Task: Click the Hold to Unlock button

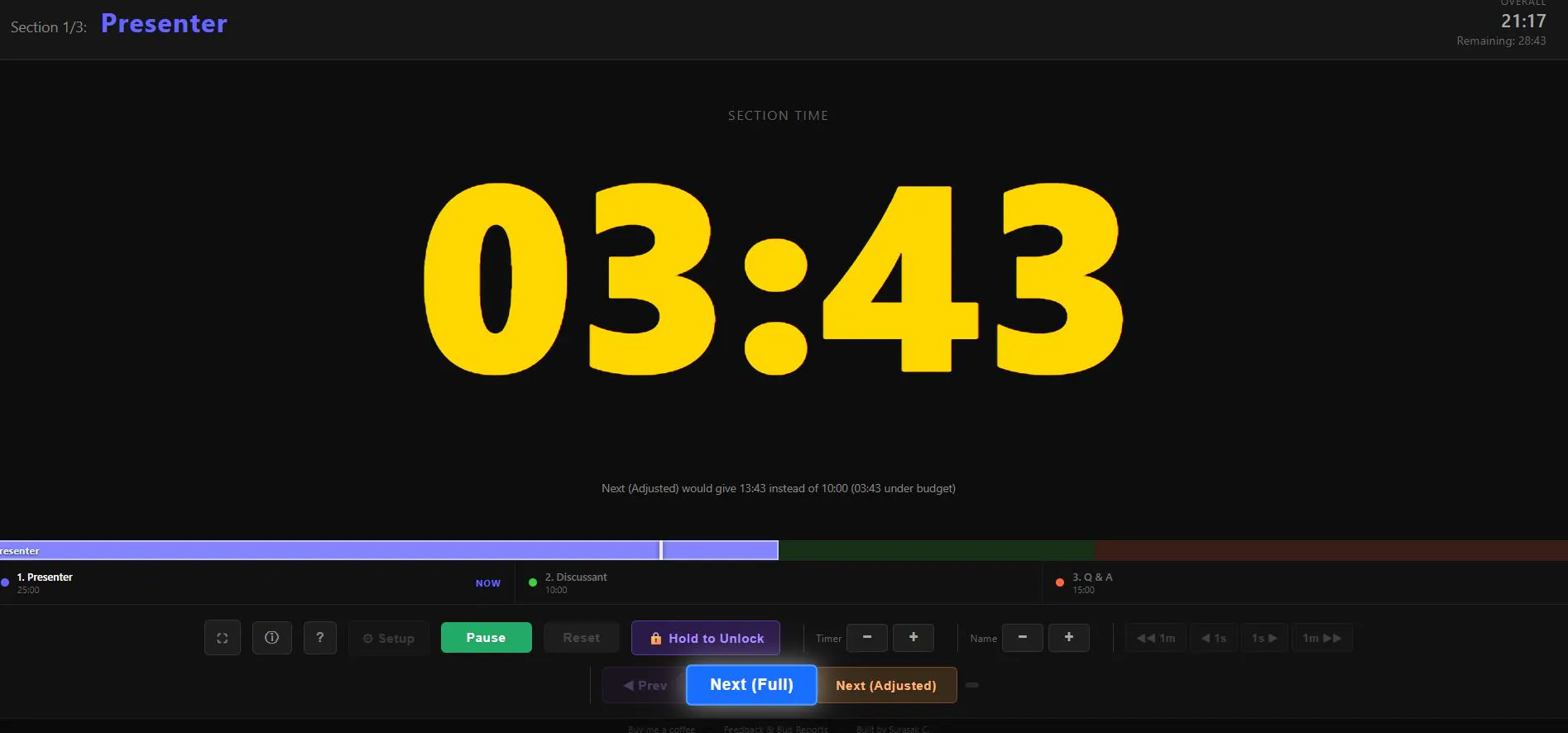Action: [x=706, y=638]
